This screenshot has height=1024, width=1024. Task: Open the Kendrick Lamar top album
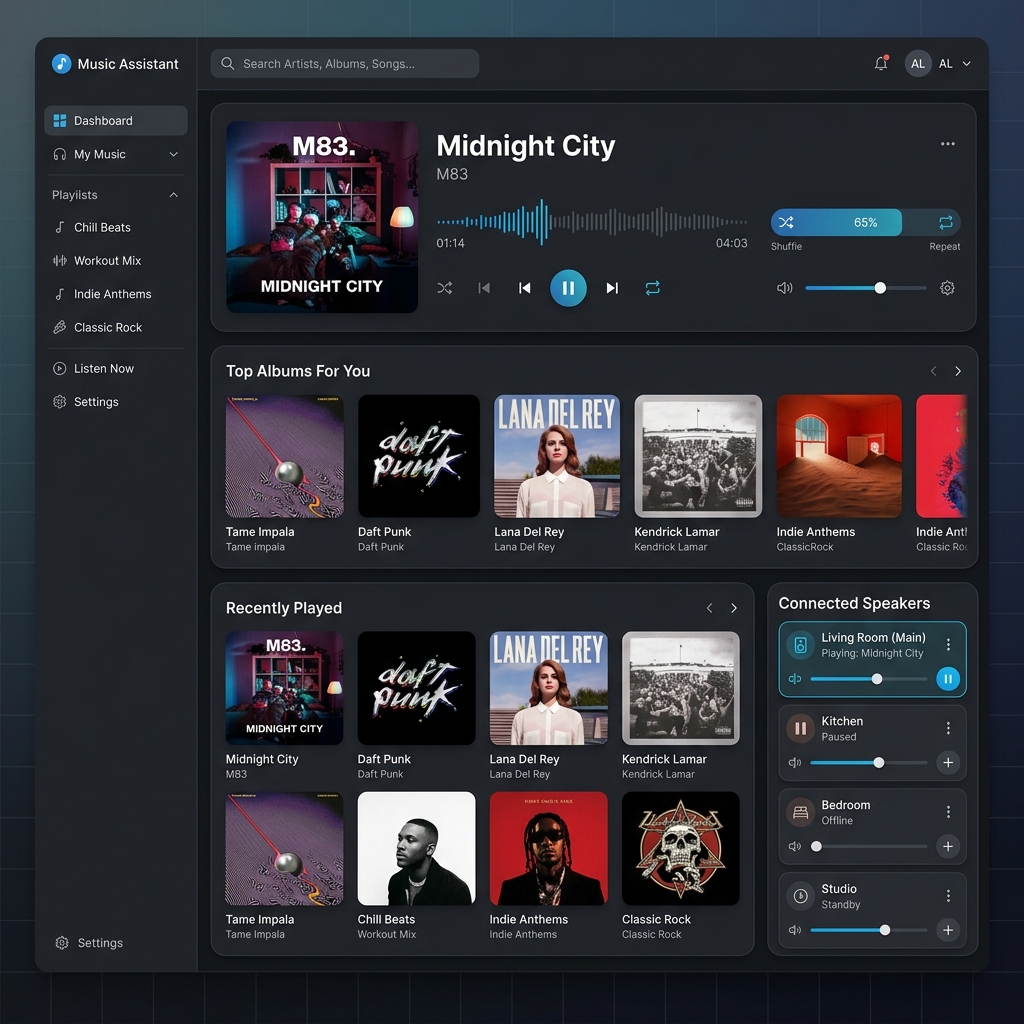(x=698, y=456)
